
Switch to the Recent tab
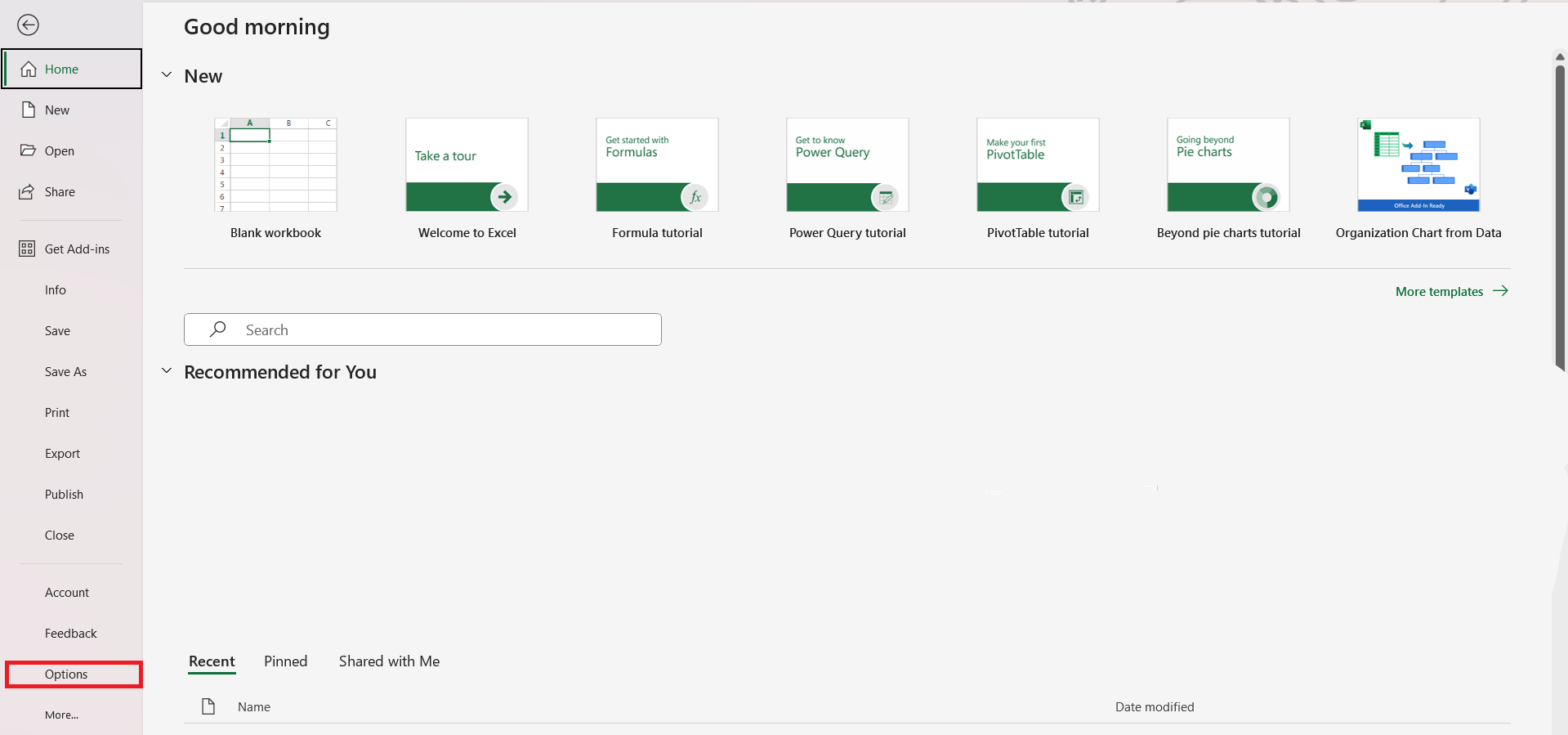coord(212,661)
